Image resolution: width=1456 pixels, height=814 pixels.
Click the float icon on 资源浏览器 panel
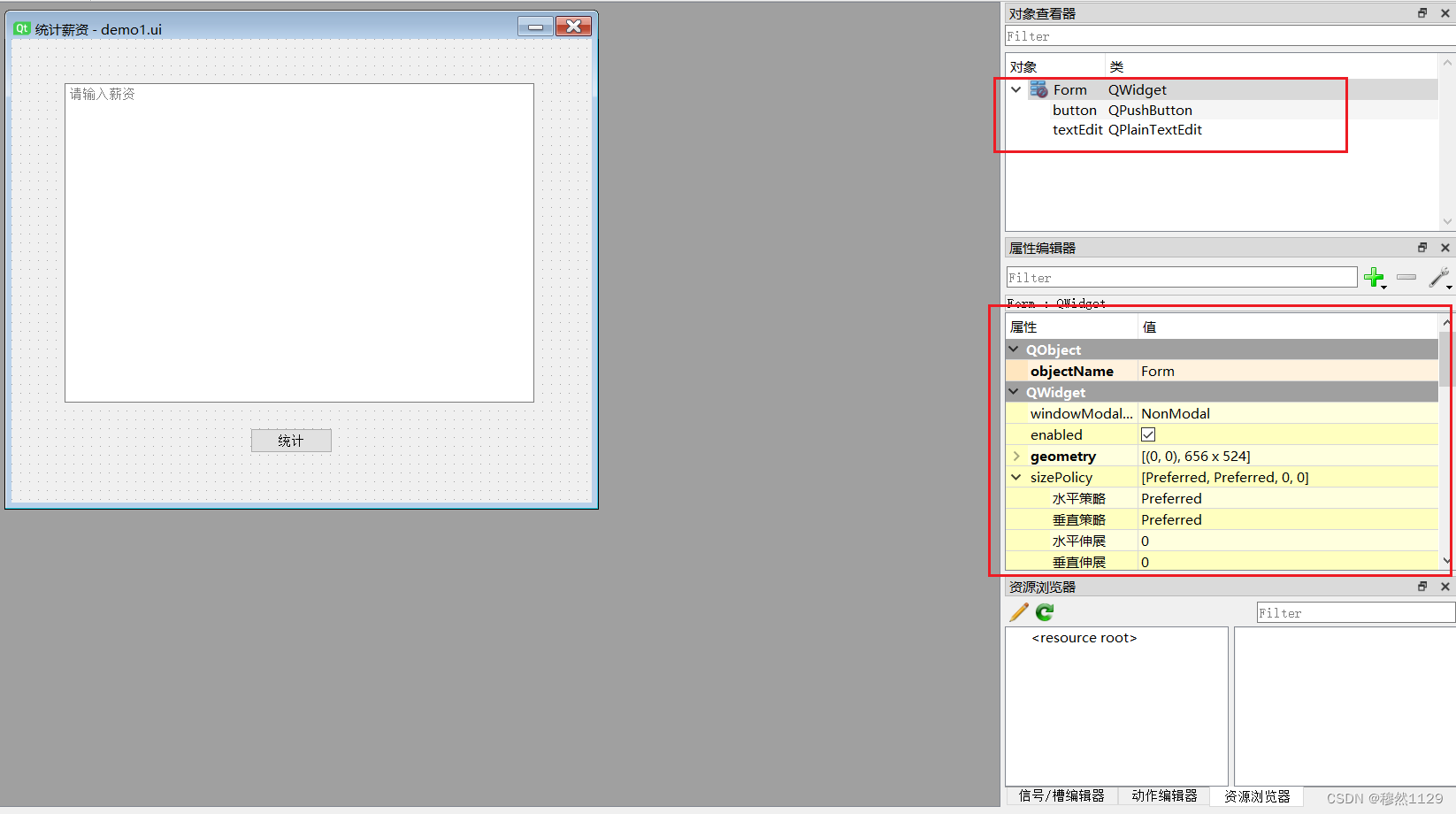pos(1422,587)
